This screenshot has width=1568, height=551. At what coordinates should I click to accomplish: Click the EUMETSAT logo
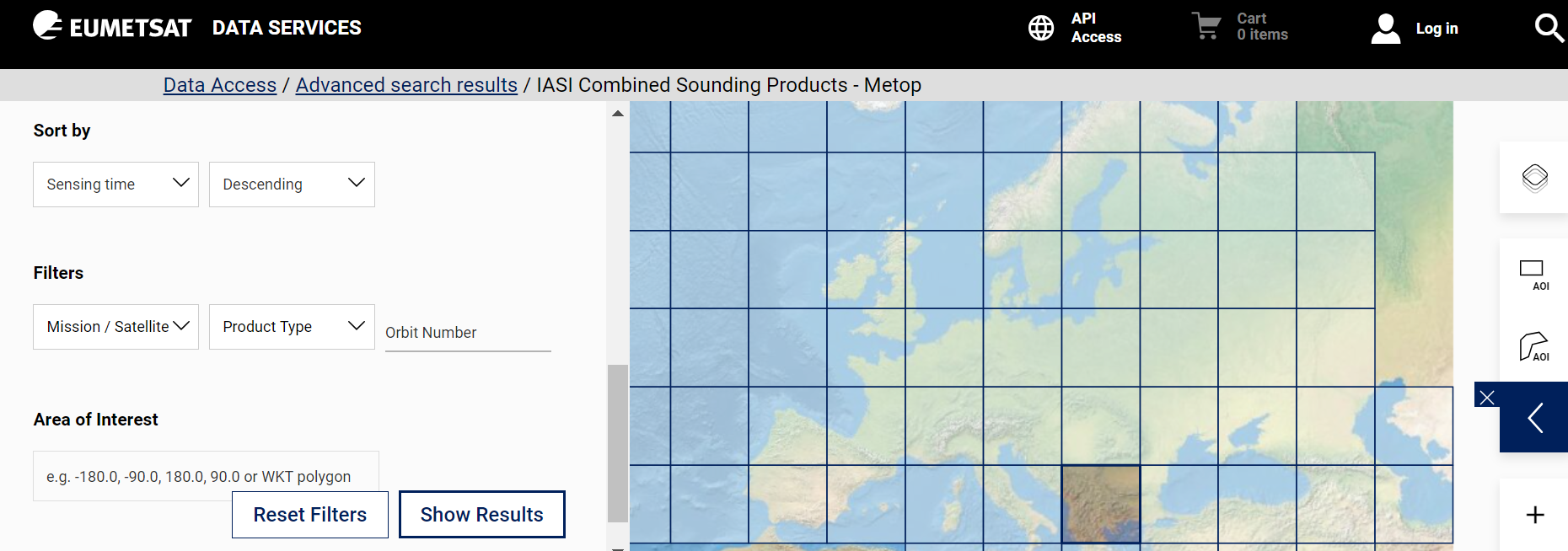[112, 27]
